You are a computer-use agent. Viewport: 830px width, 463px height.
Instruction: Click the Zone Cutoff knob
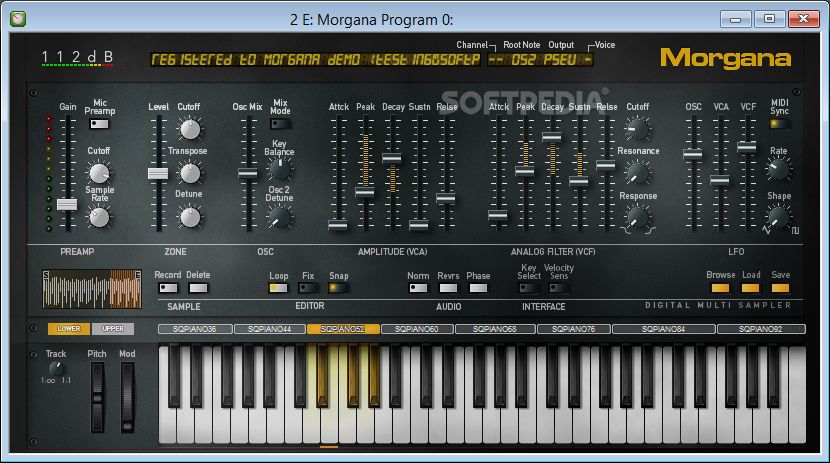point(190,129)
